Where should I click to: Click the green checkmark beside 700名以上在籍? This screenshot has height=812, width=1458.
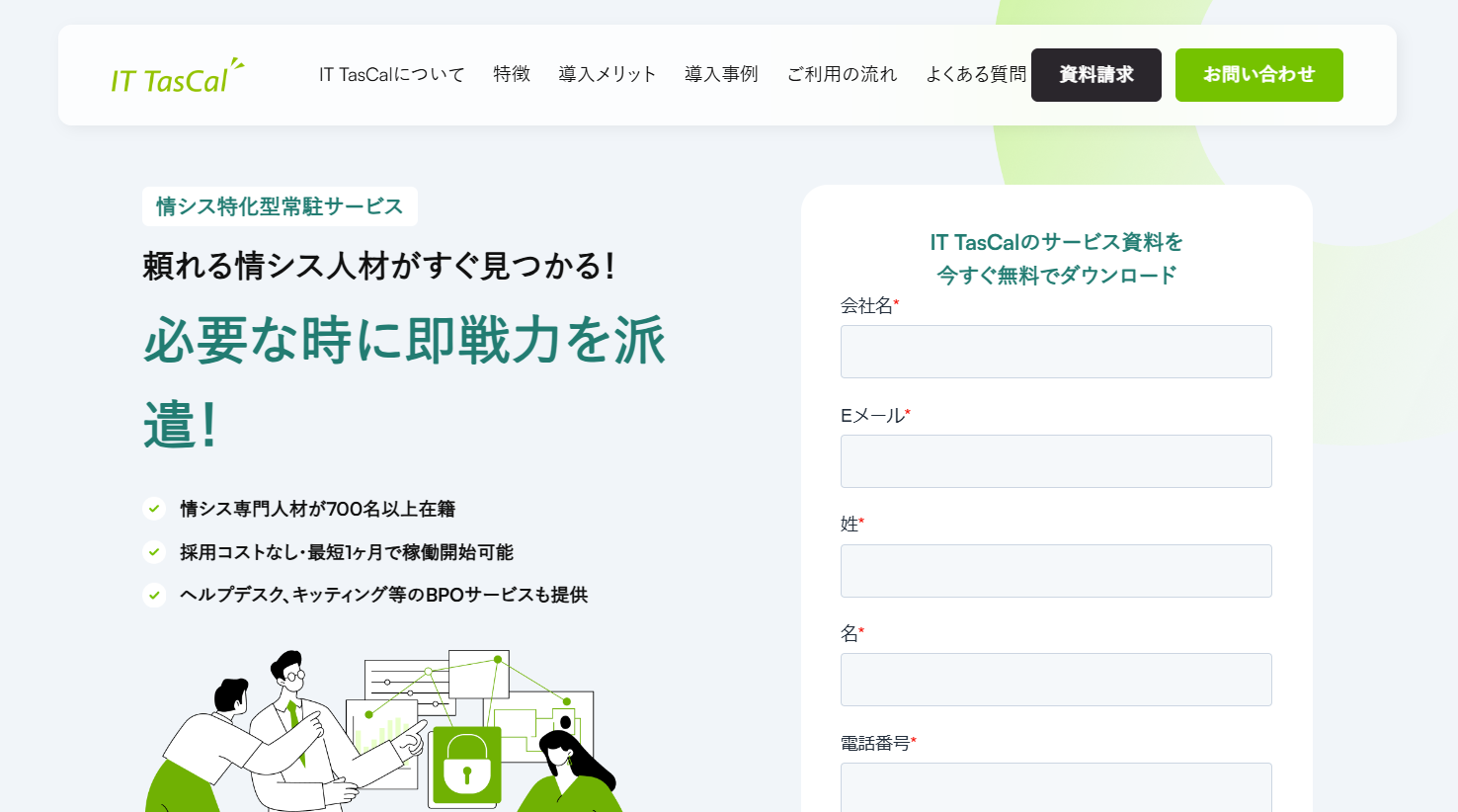[x=155, y=509]
